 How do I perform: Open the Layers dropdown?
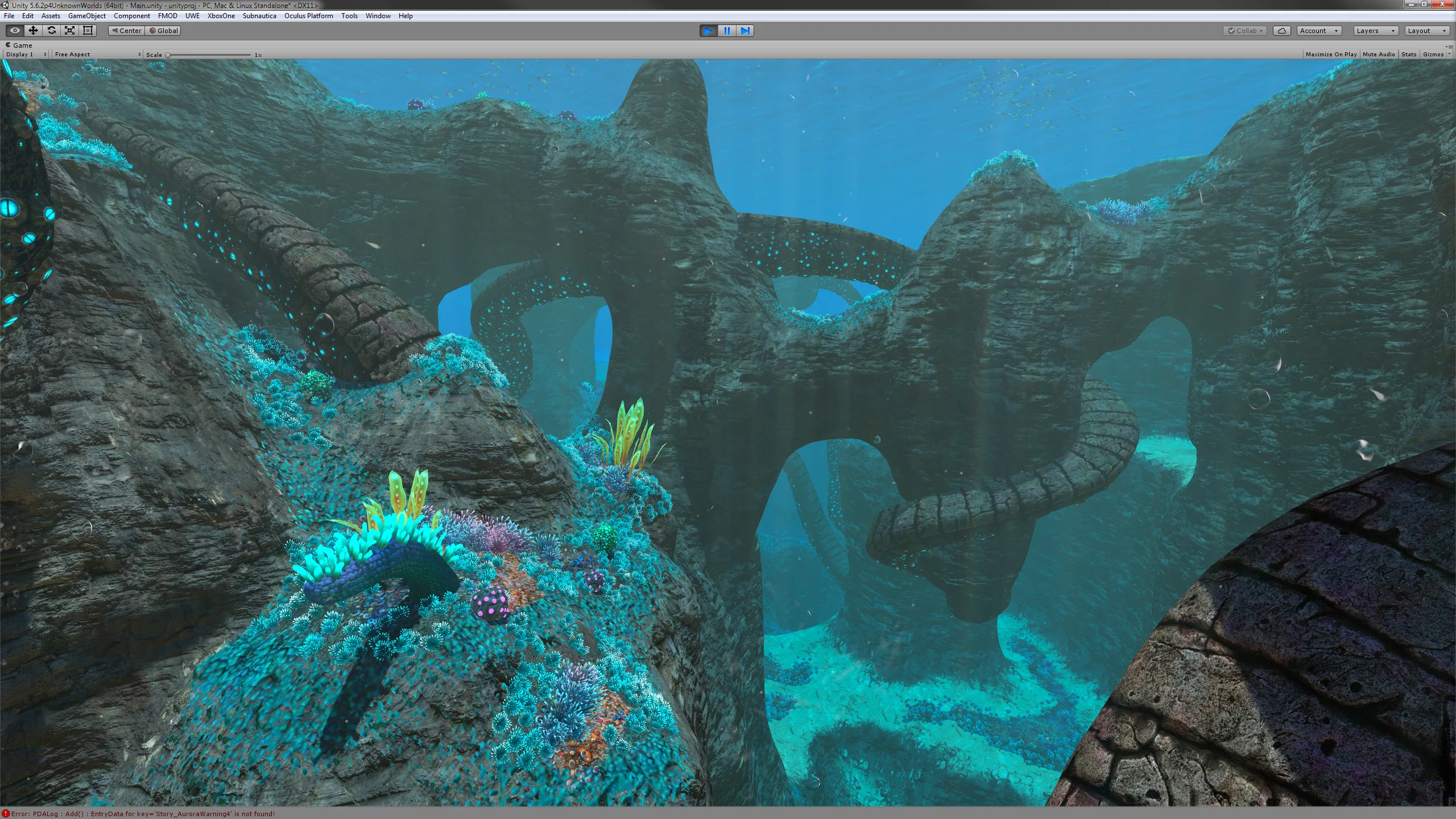point(1375,31)
